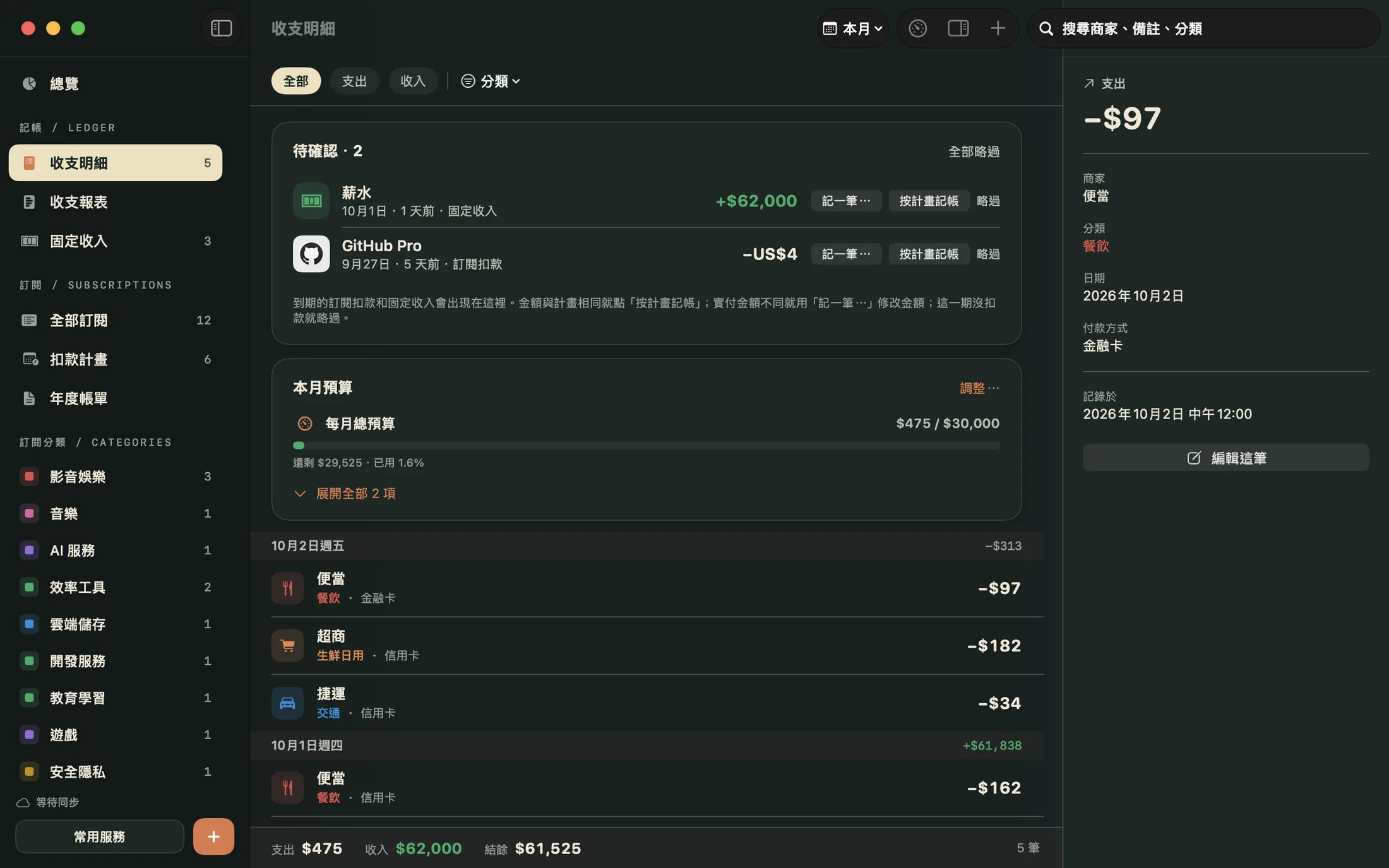Open 收支報表 in the sidebar
Screen dimensions: 1389x868
click(116, 202)
